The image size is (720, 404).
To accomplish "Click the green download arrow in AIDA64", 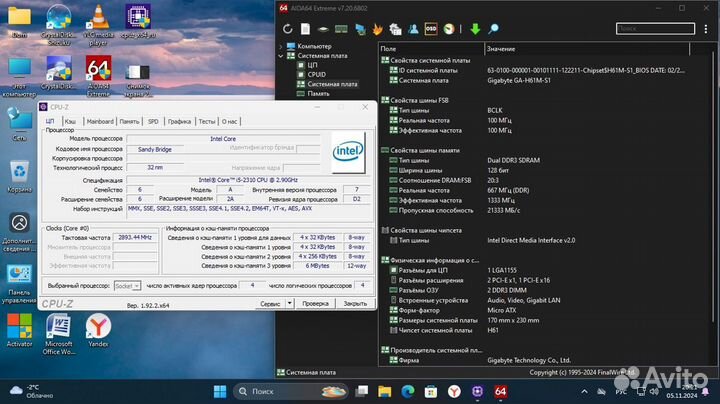I will pos(475,29).
